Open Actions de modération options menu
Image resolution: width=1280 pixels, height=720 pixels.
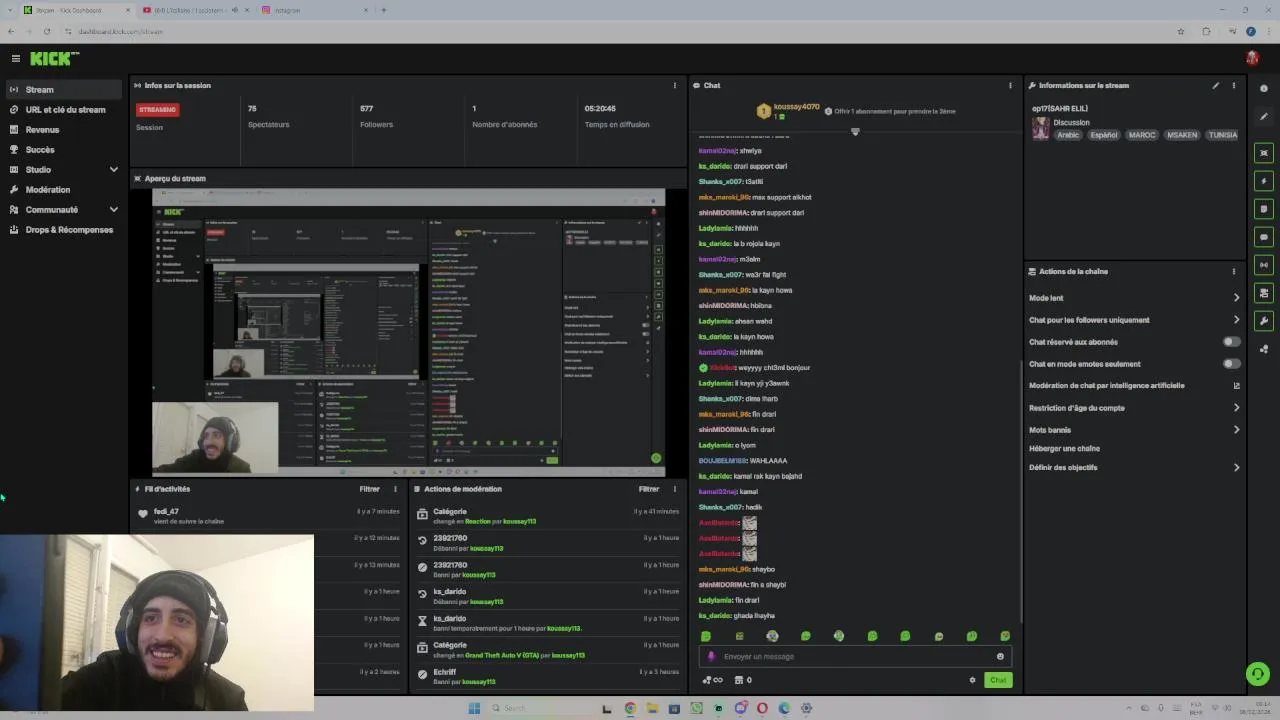coord(674,489)
